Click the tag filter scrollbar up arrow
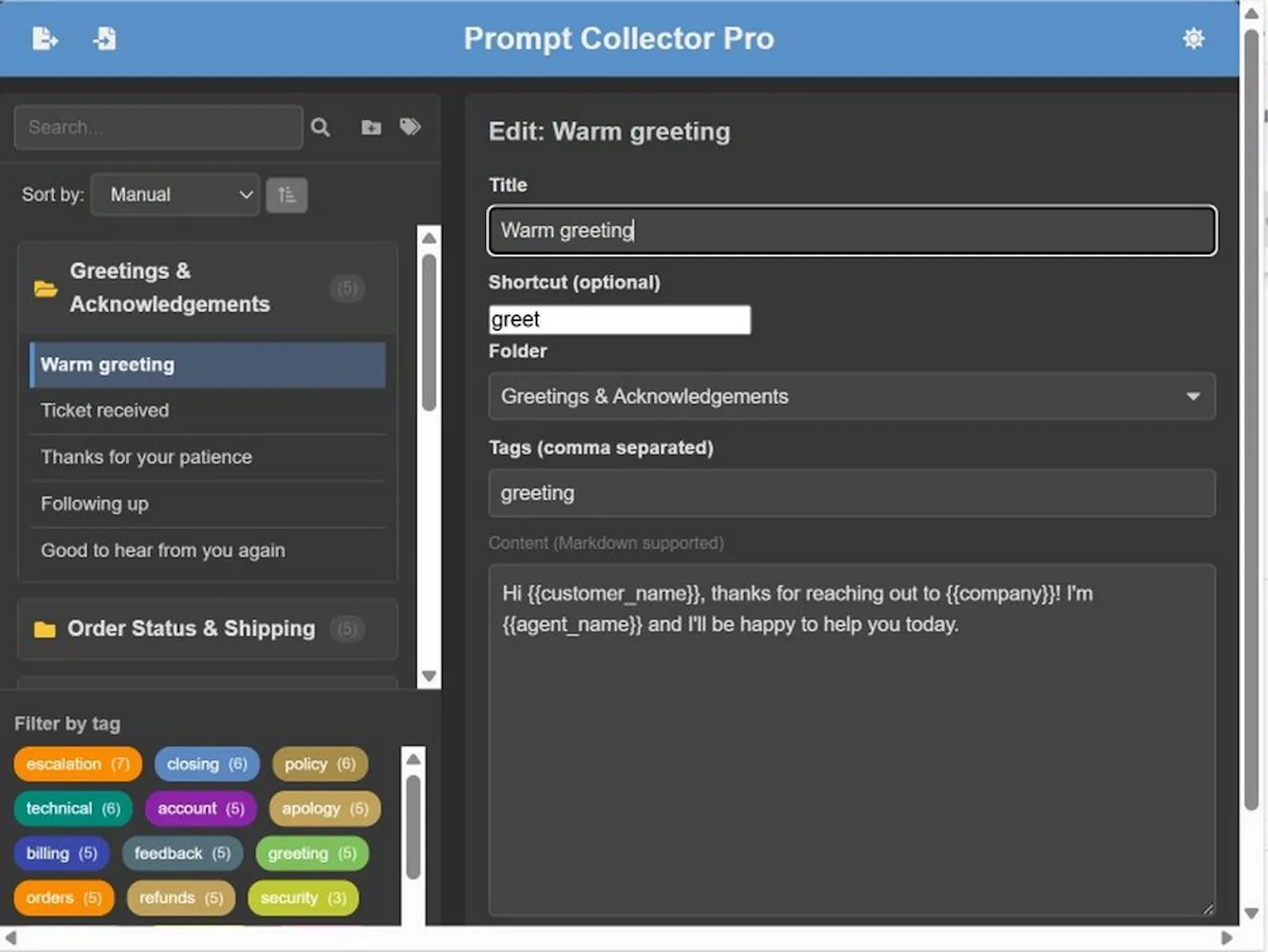1268x952 pixels. pyautogui.click(x=413, y=759)
